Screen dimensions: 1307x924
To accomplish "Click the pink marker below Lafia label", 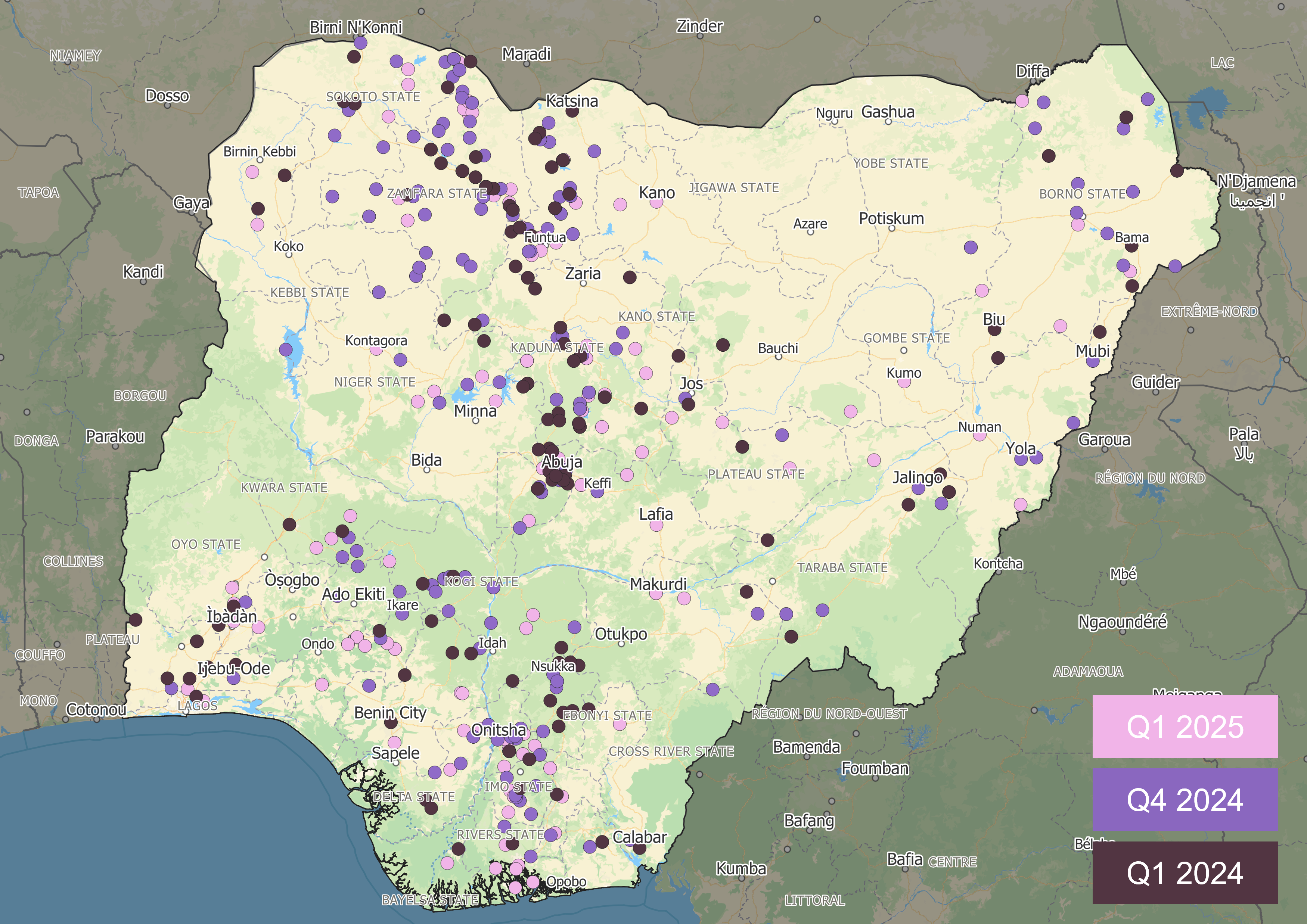I will click(656, 526).
